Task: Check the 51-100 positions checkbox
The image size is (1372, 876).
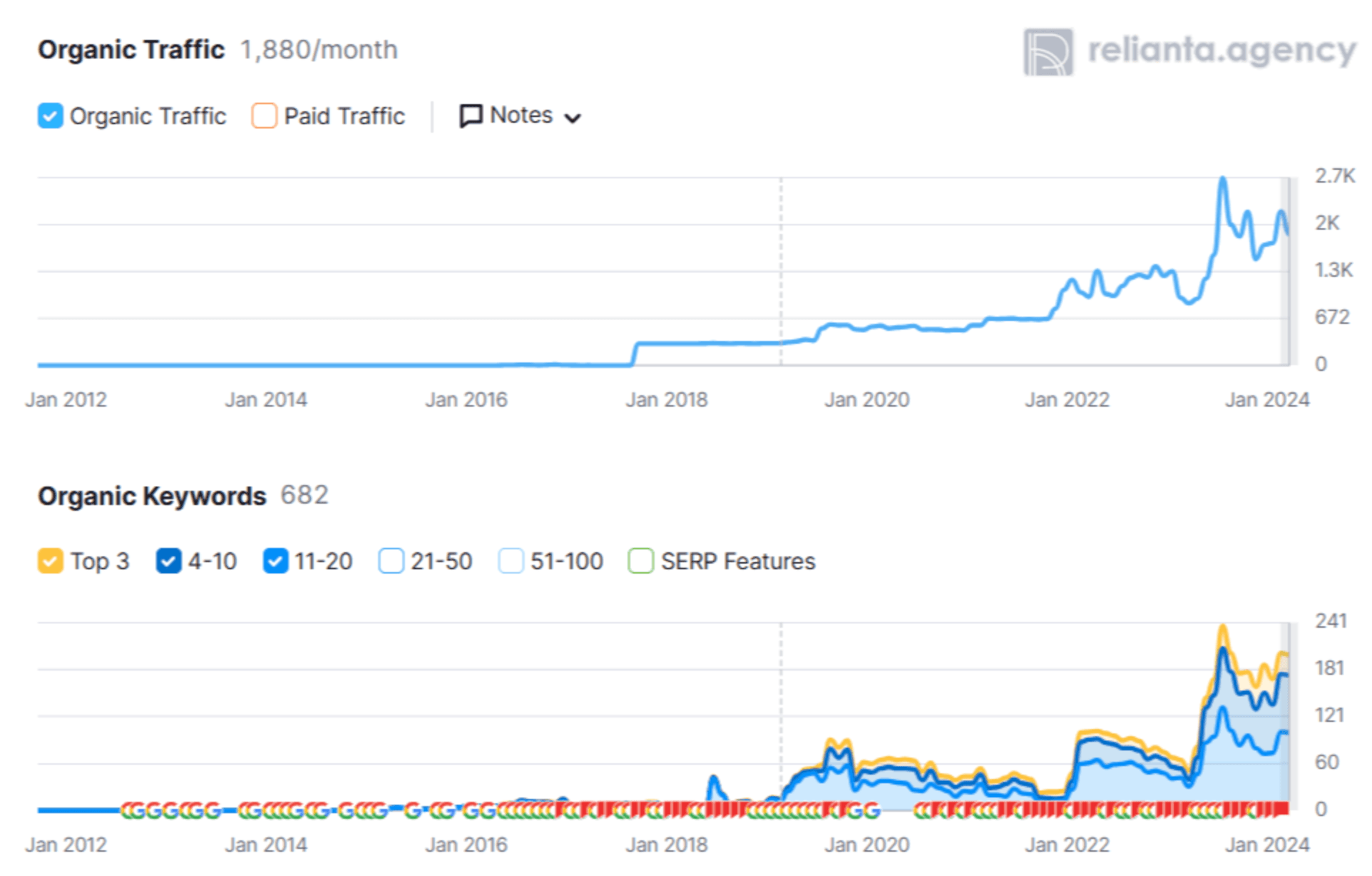Action: point(511,561)
